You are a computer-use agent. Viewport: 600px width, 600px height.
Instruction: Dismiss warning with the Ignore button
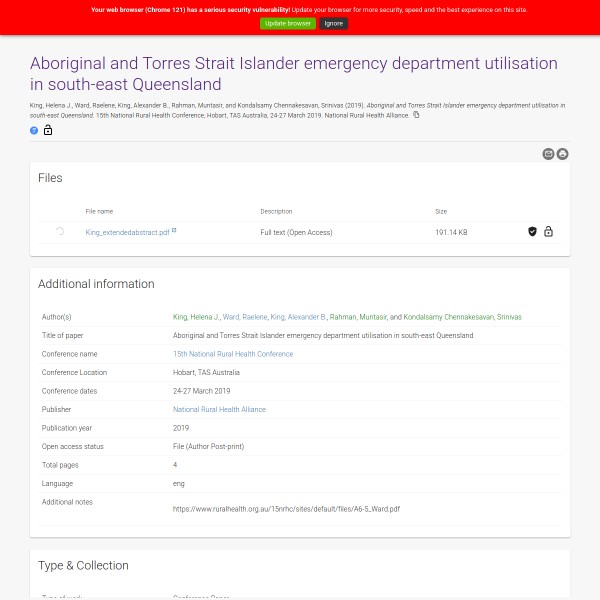coord(334,23)
